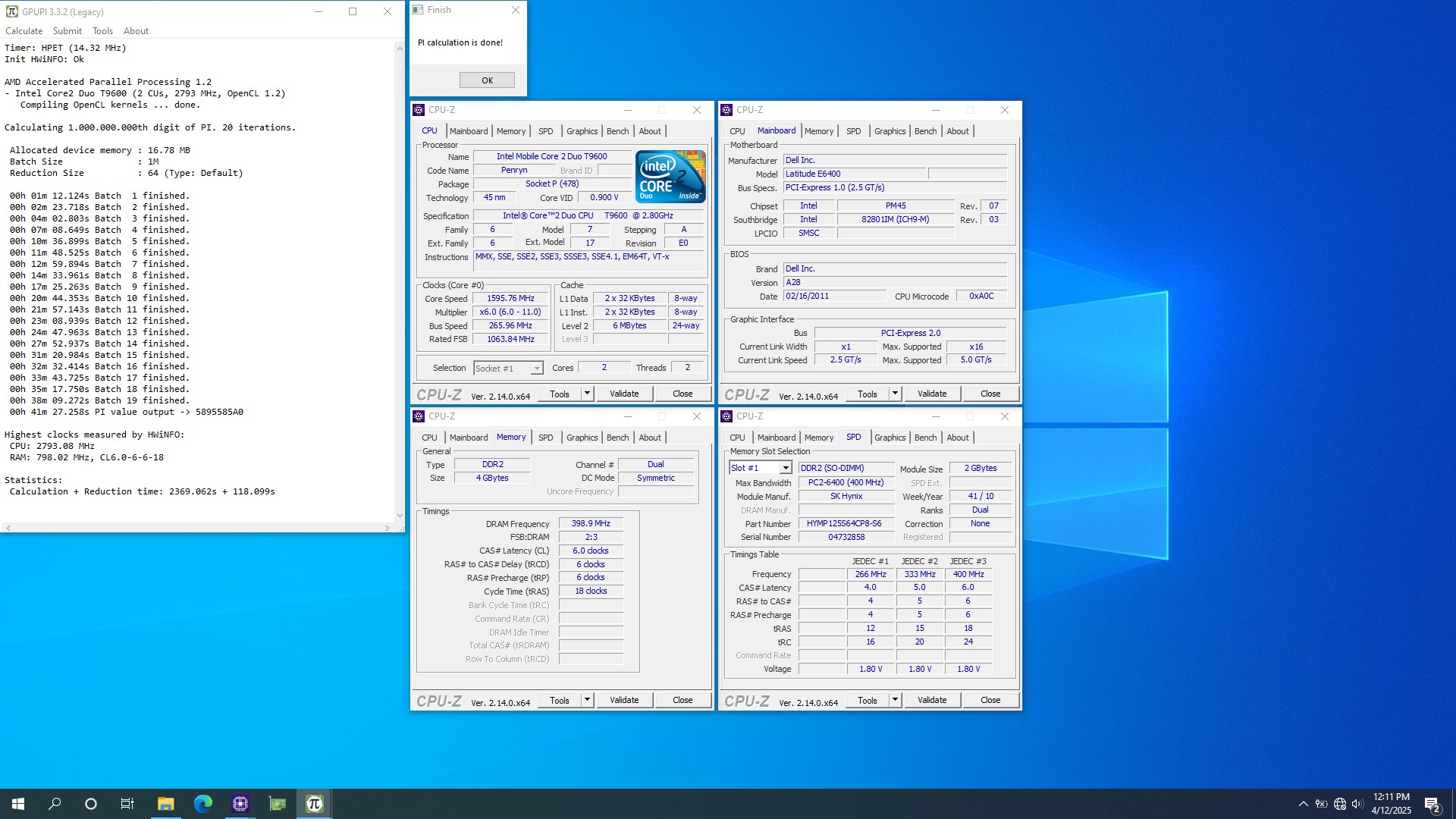This screenshot has width=1456, height=819.
Task: Click Tools button in CPU window
Action: 560,394
